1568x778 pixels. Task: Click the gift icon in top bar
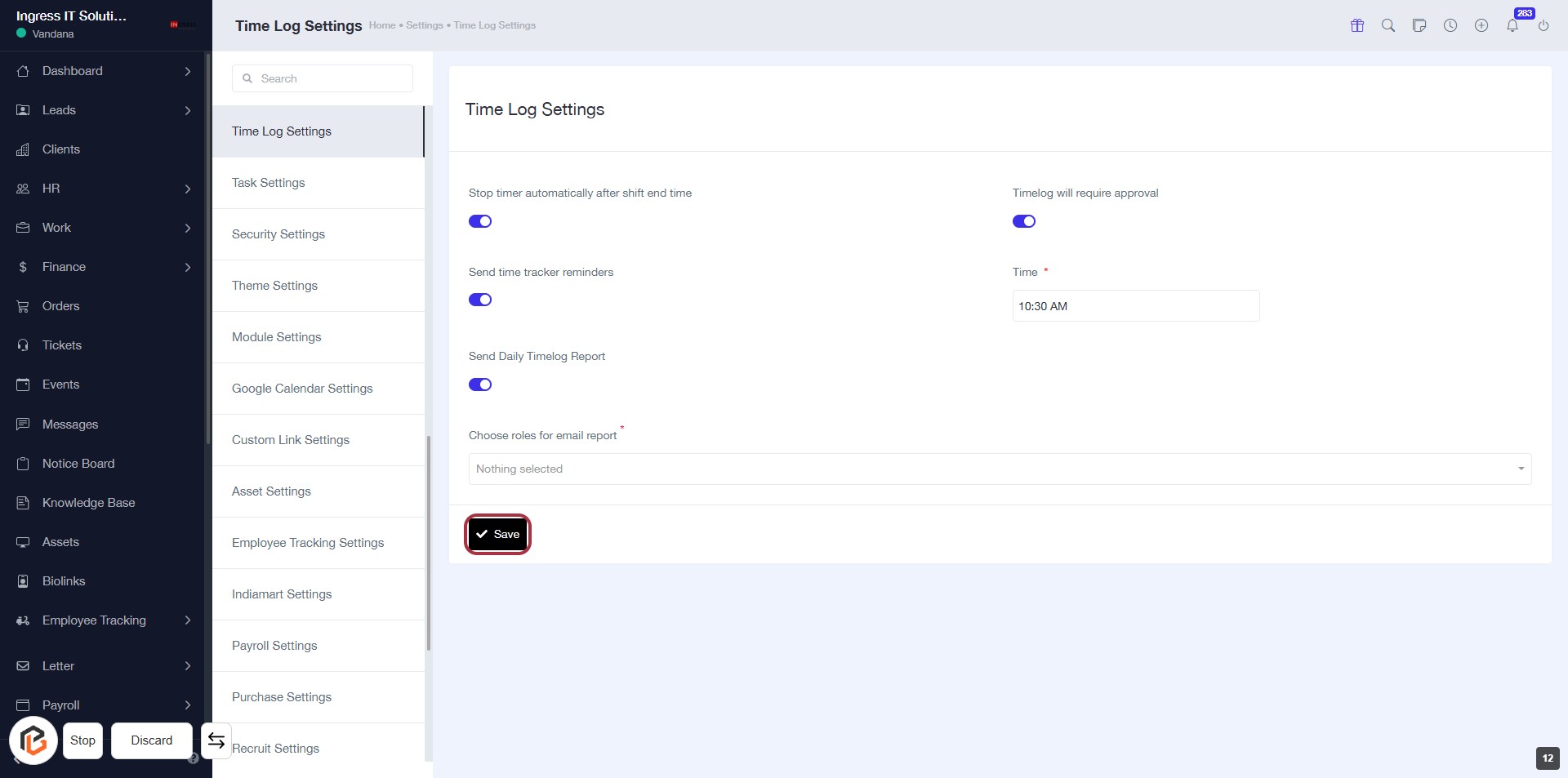[1357, 25]
